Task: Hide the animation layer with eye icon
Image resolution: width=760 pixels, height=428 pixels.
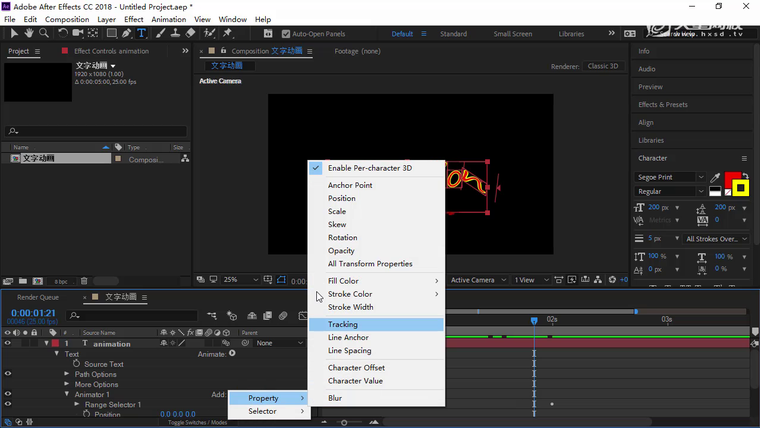Action: pyautogui.click(x=7, y=344)
